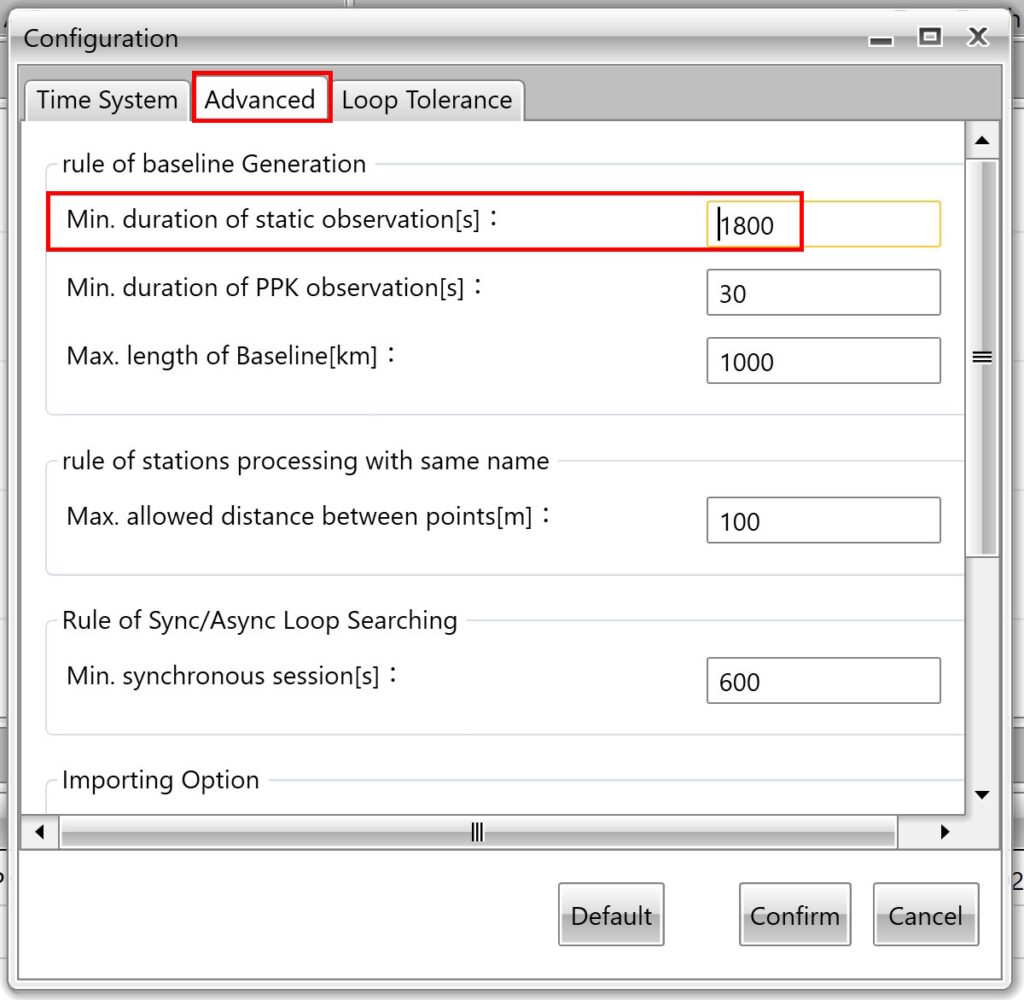The image size is (1024, 1000).
Task: Click the horizontal scrollbar right arrow
Action: coord(944,831)
